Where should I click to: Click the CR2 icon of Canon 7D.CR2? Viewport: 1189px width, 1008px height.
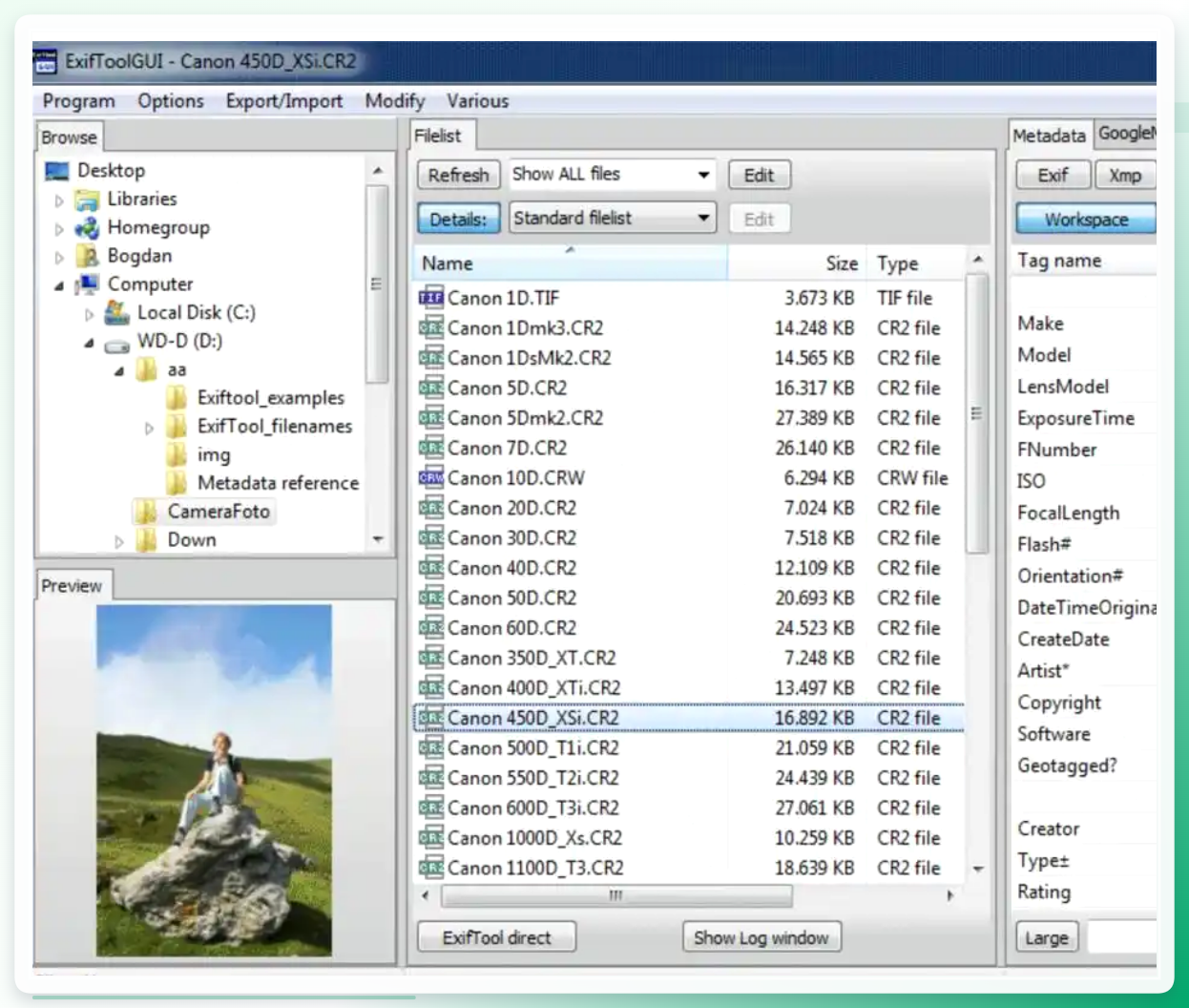coord(431,448)
